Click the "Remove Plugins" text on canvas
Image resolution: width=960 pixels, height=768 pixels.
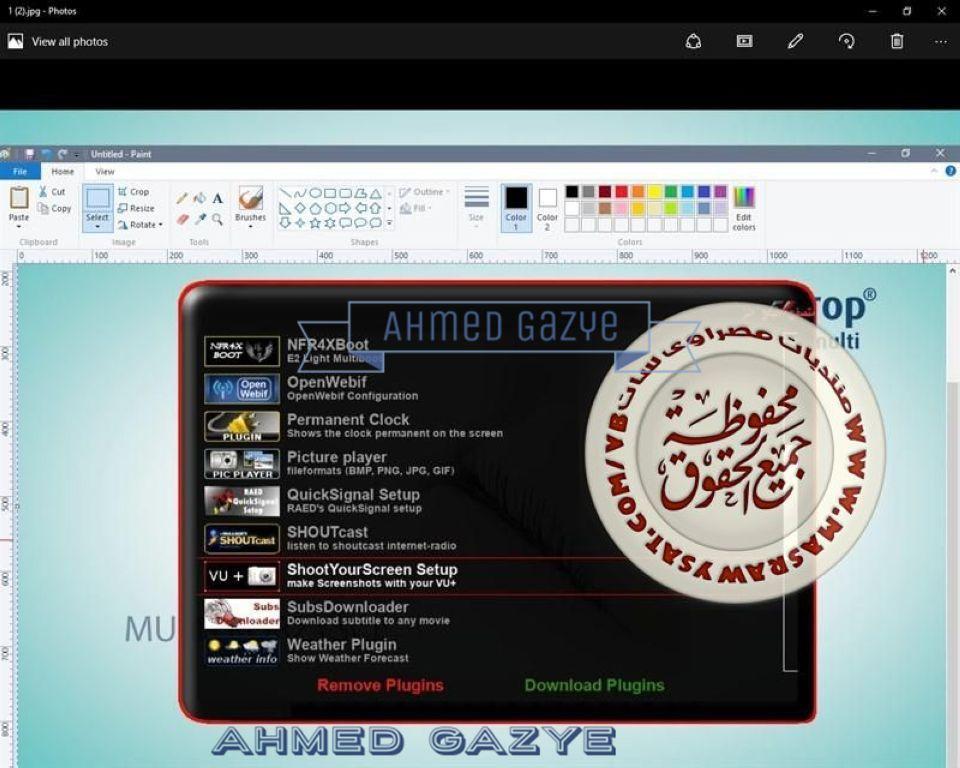(380, 685)
